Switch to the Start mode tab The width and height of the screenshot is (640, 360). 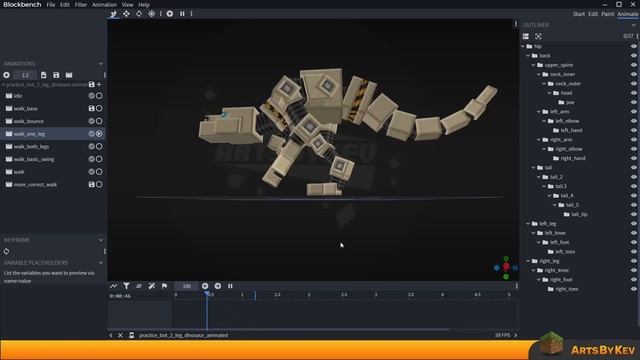pyautogui.click(x=578, y=14)
